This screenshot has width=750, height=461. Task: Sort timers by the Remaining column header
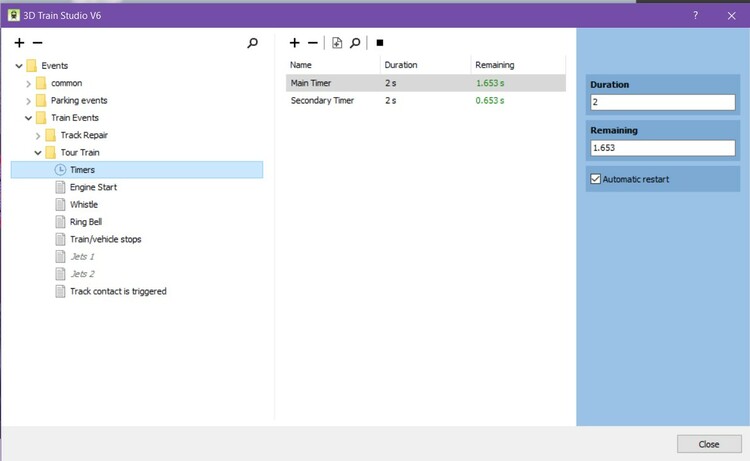pyautogui.click(x=495, y=65)
